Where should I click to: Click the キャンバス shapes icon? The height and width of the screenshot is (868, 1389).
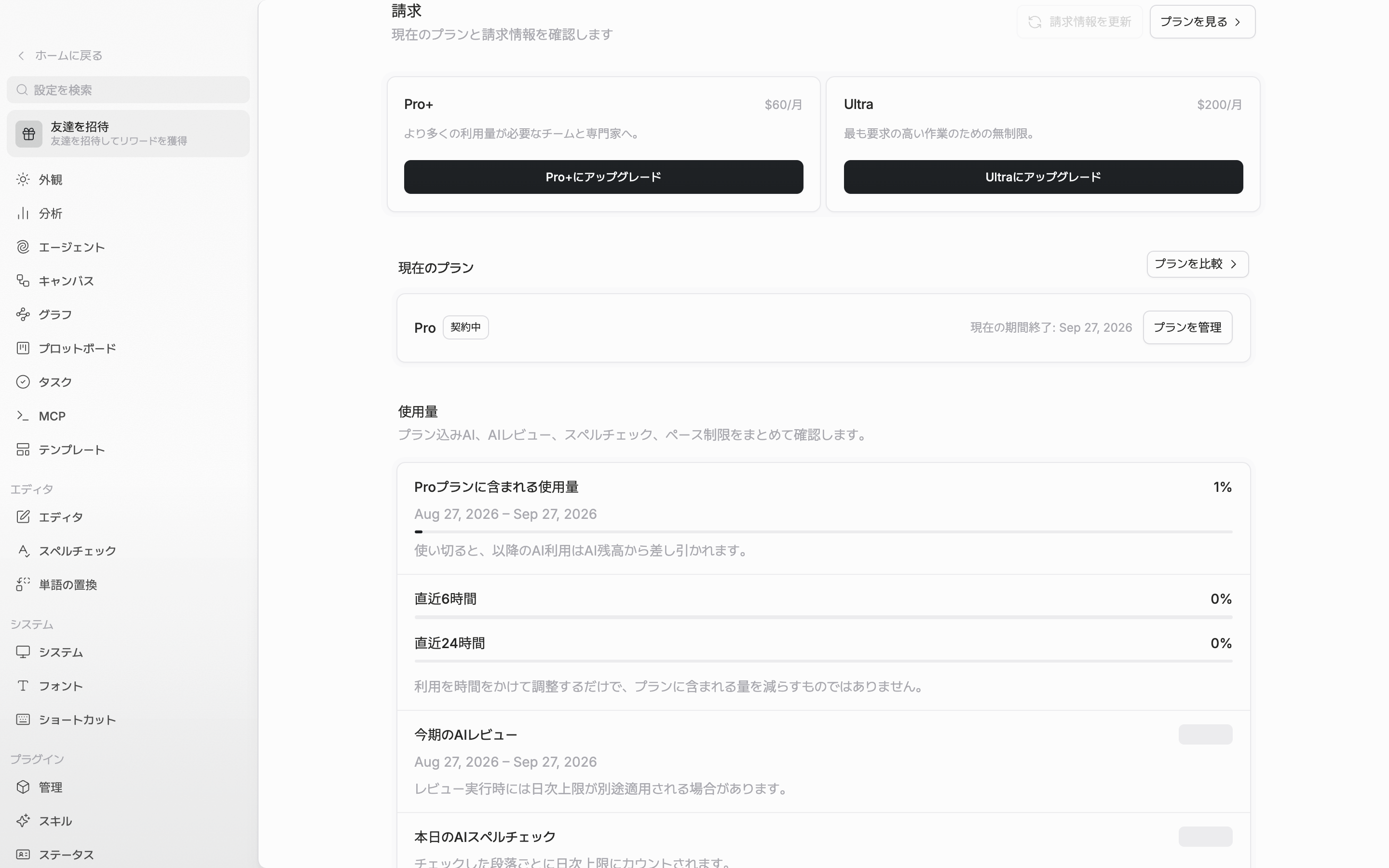coord(23,281)
